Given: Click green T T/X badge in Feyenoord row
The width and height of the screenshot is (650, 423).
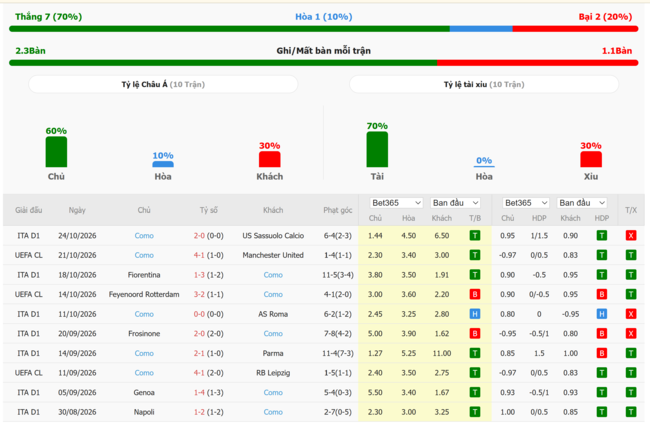Looking at the screenshot, I should 631,294.
